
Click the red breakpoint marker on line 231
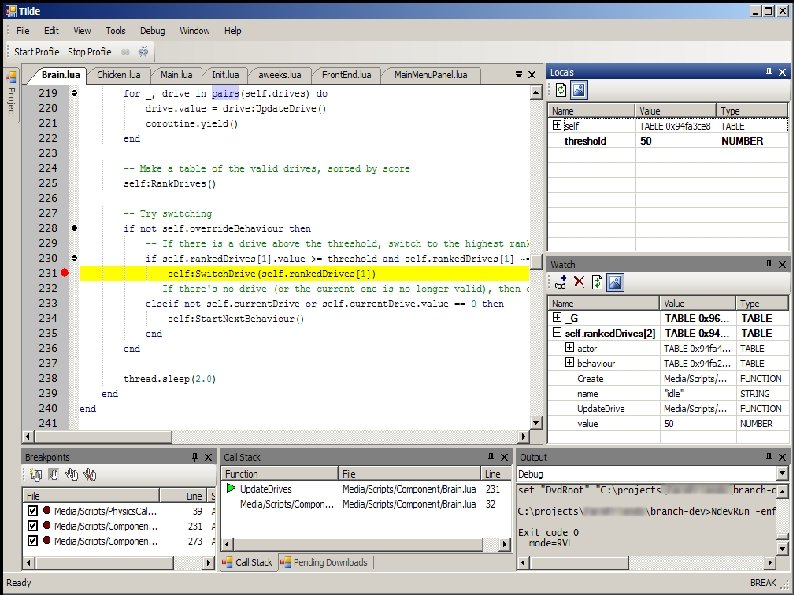(x=65, y=273)
